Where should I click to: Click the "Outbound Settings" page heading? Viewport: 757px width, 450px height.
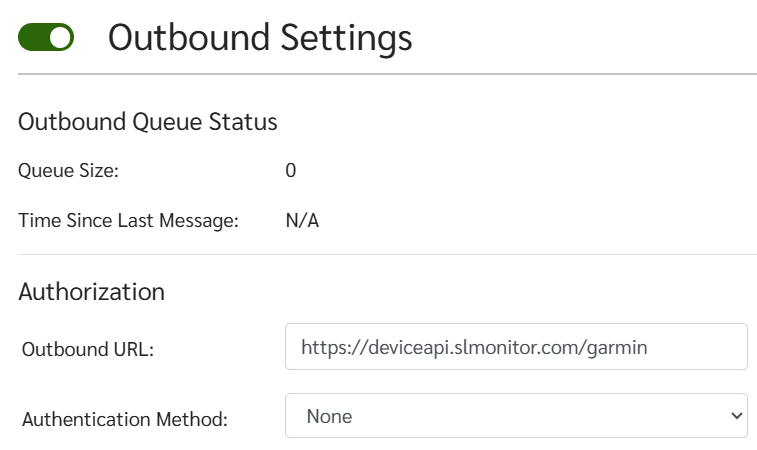click(260, 38)
